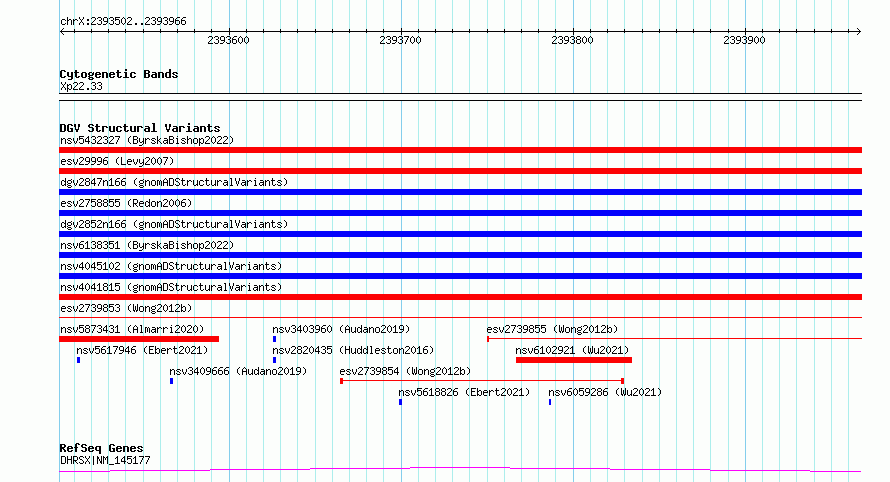Select blue marker under nsv3409666
890x482 pixels.
point(171,381)
